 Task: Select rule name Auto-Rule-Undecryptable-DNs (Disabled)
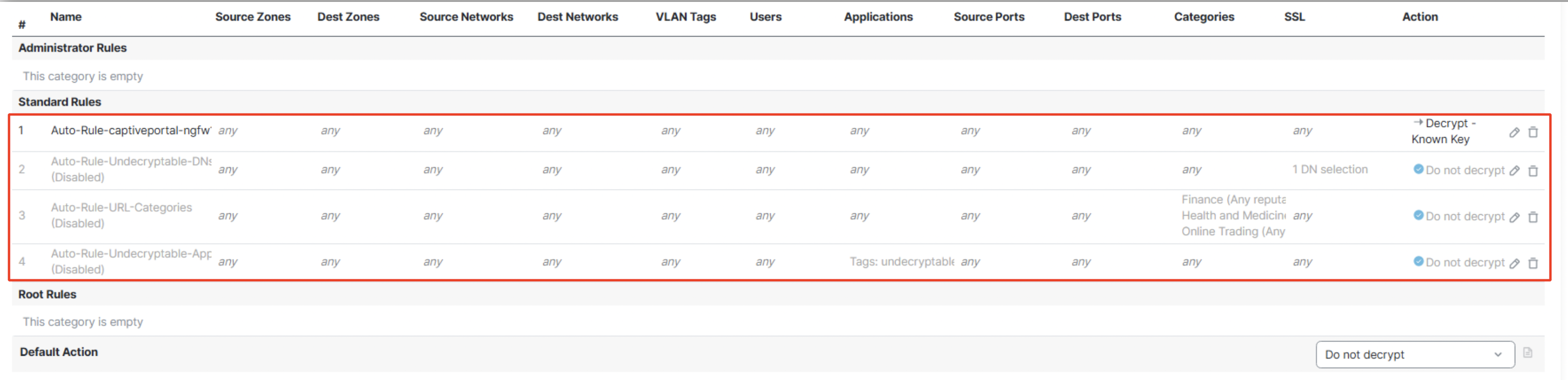(x=131, y=169)
